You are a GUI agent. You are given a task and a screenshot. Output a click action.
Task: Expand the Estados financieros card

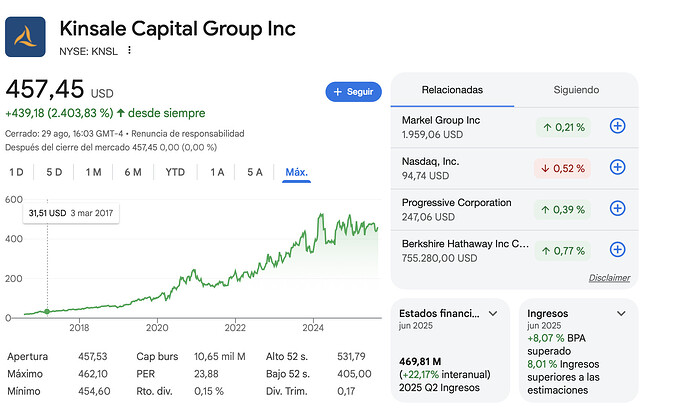(493, 314)
